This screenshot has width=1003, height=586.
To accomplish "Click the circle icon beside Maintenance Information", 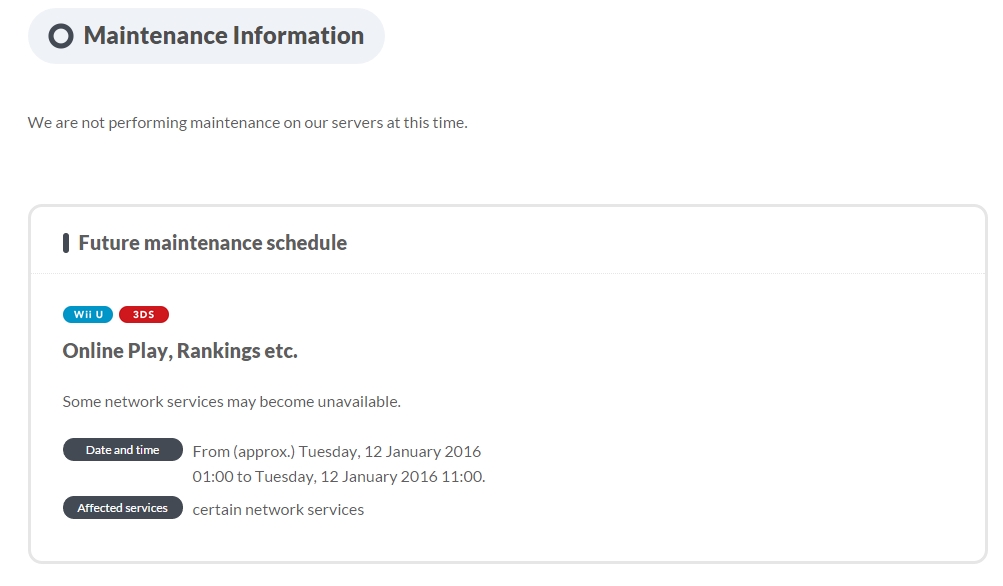I will 61,36.
